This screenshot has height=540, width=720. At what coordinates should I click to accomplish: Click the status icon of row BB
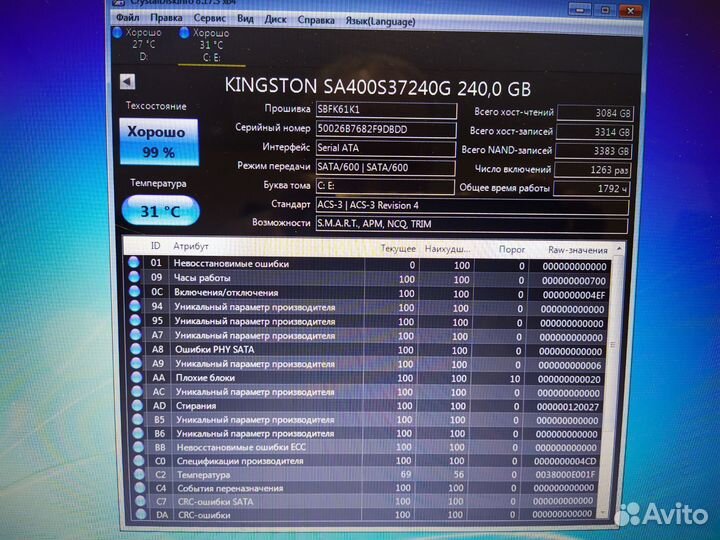pyautogui.click(x=139, y=446)
